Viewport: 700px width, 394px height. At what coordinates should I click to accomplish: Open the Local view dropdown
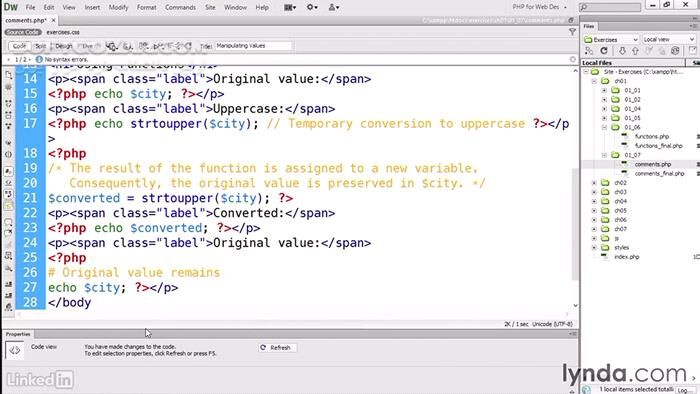[668, 40]
